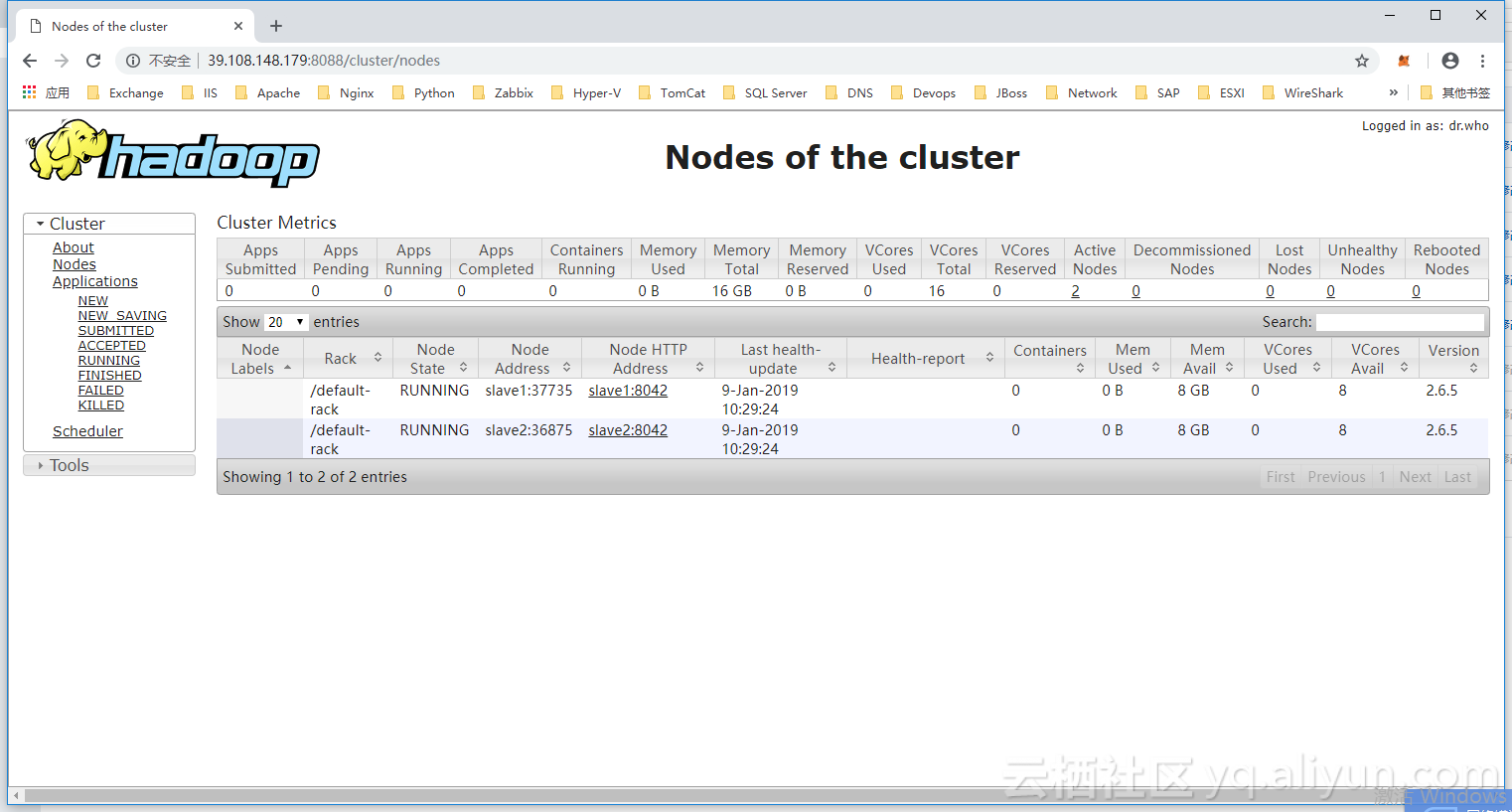Open the Nginx bookmark folder
Viewport: 1512px width, 812px height.
346,93
